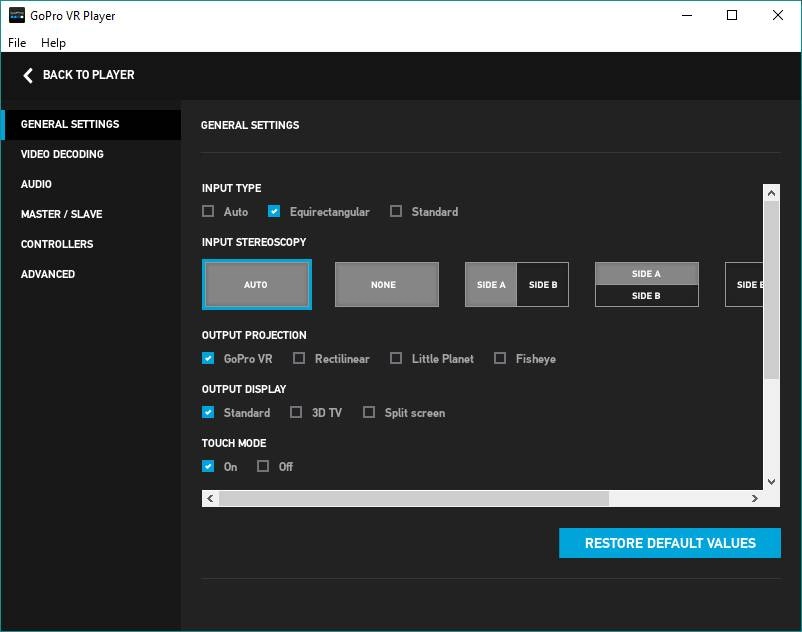Screen dimensions: 802x632
Task: Enable Rectilinear output projection
Action: point(299,358)
